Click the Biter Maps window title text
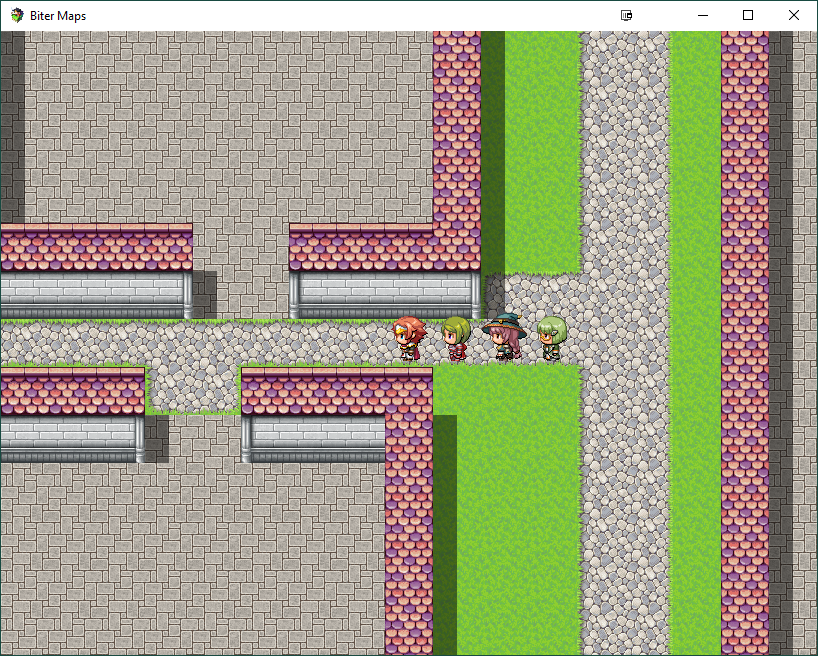818x656 pixels. coord(58,16)
